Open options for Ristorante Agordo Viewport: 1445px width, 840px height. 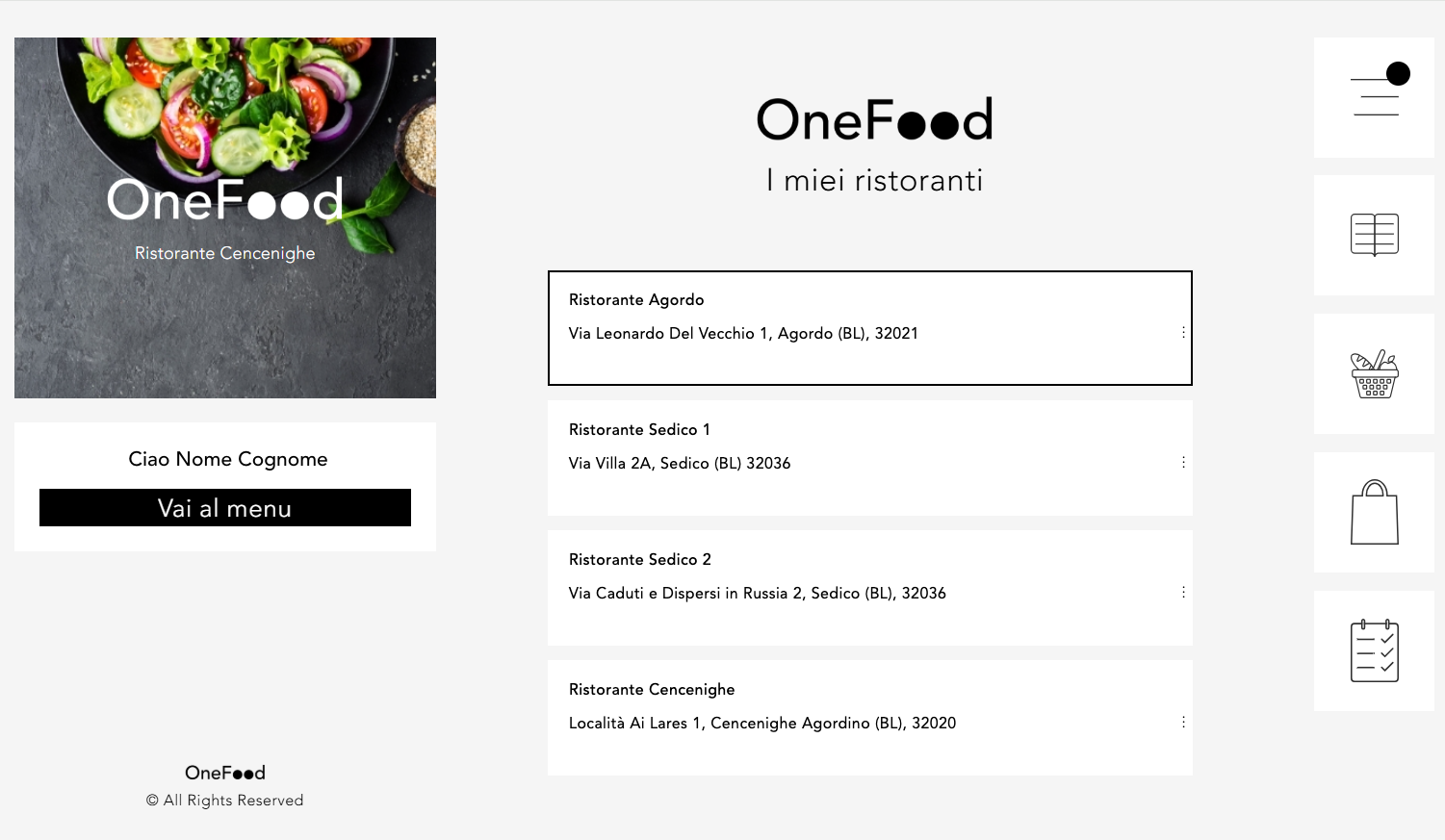coord(1183,333)
